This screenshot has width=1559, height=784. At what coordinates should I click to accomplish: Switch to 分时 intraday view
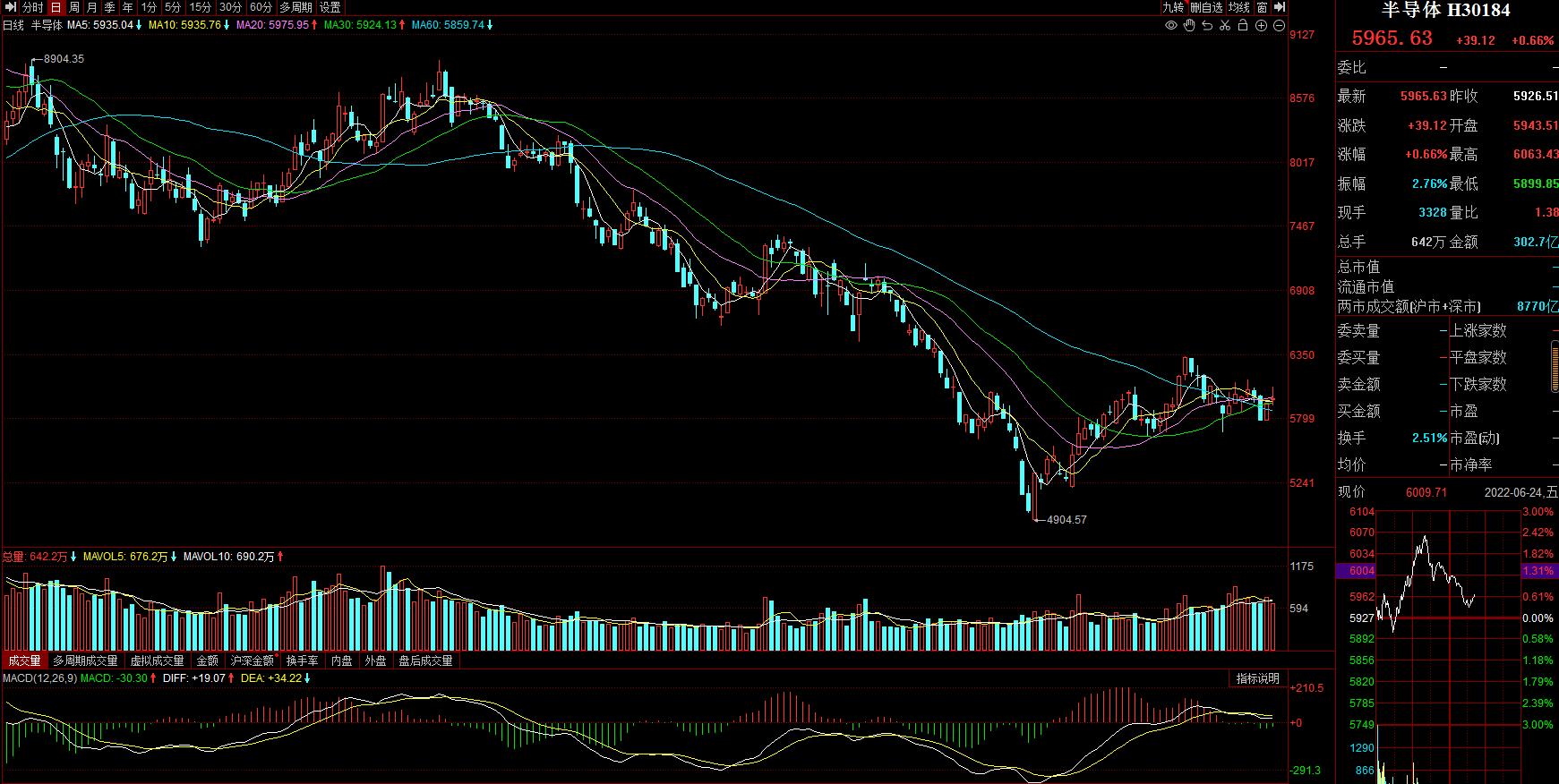(32, 7)
